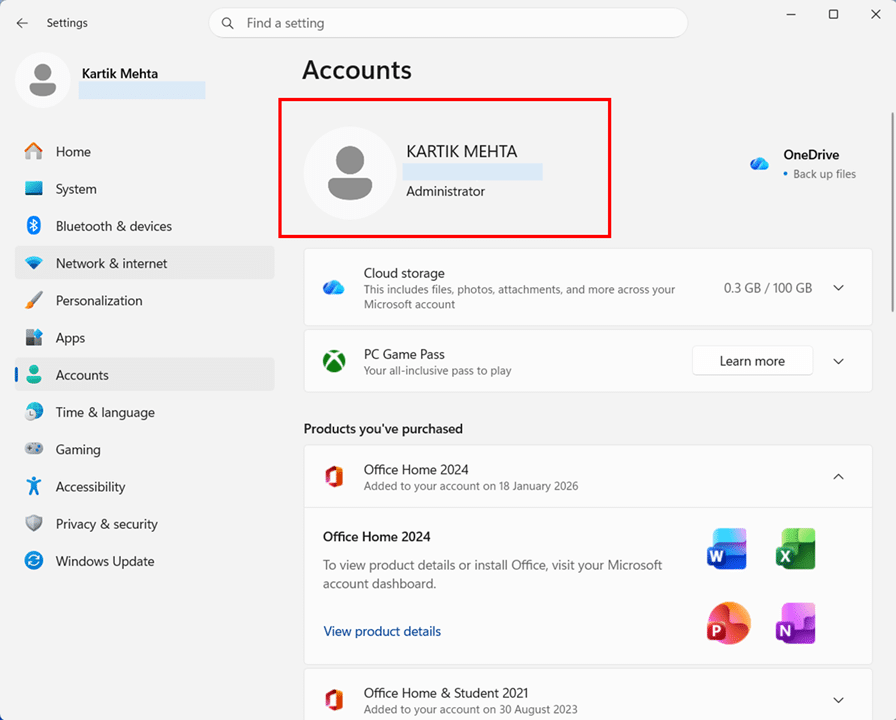This screenshot has width=896, height=720.
Task: Click the back arrow in Settings header
Action: [22, 23]
